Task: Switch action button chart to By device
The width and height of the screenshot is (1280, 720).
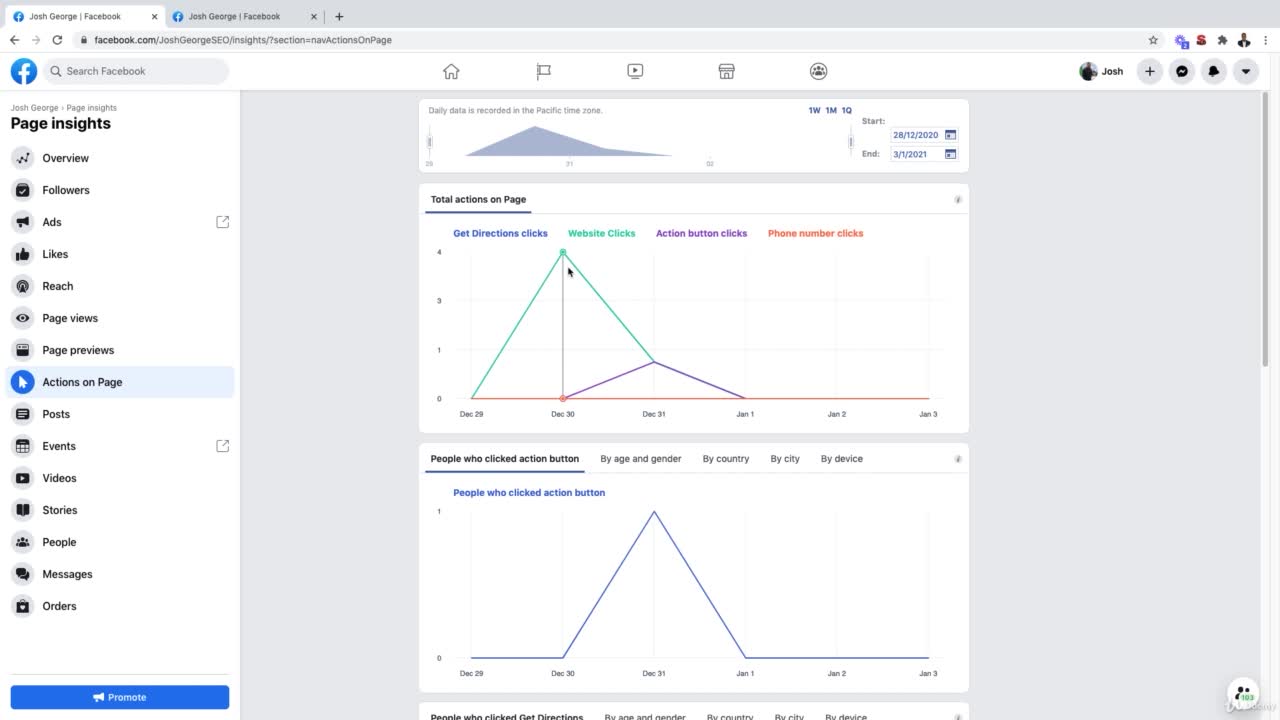Action: click(x=842, y=459)
